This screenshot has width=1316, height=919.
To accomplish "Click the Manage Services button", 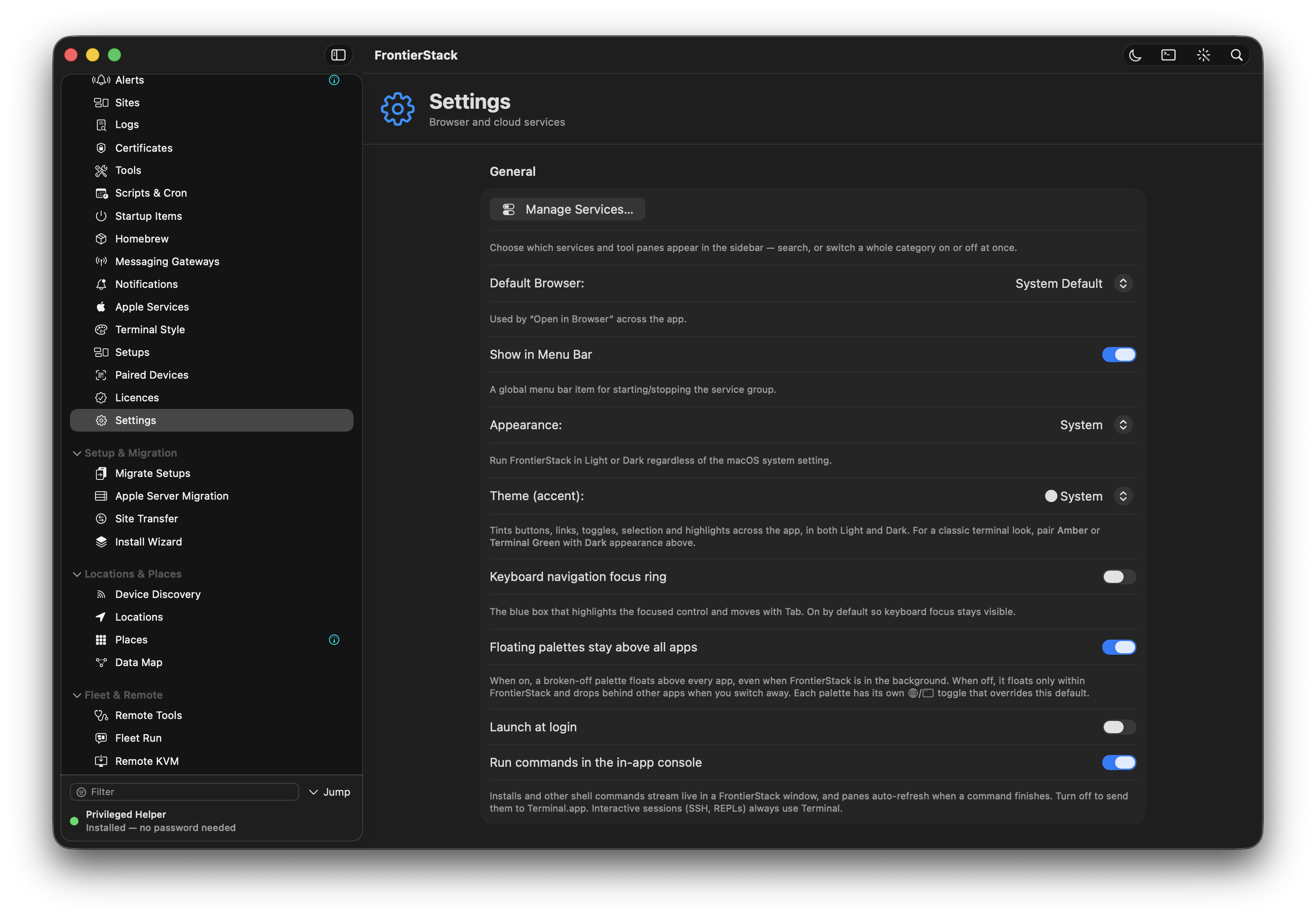I will tap(567, 209).
